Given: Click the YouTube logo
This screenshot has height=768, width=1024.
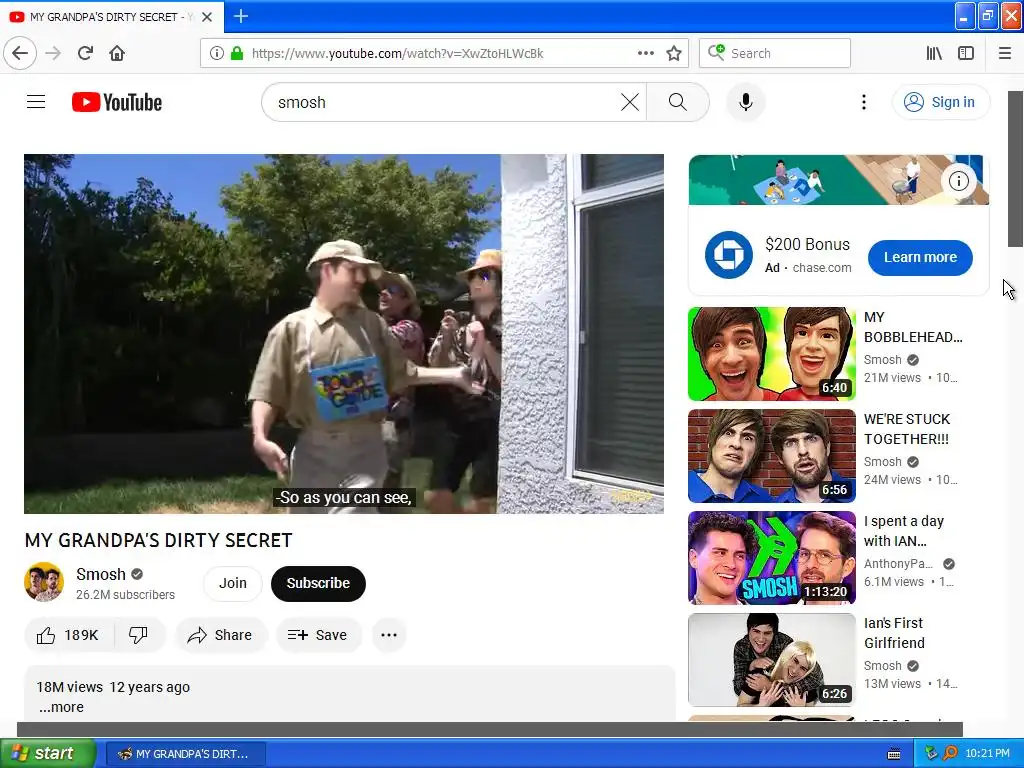Looking at the screenshot, I should tap(117, 102).
